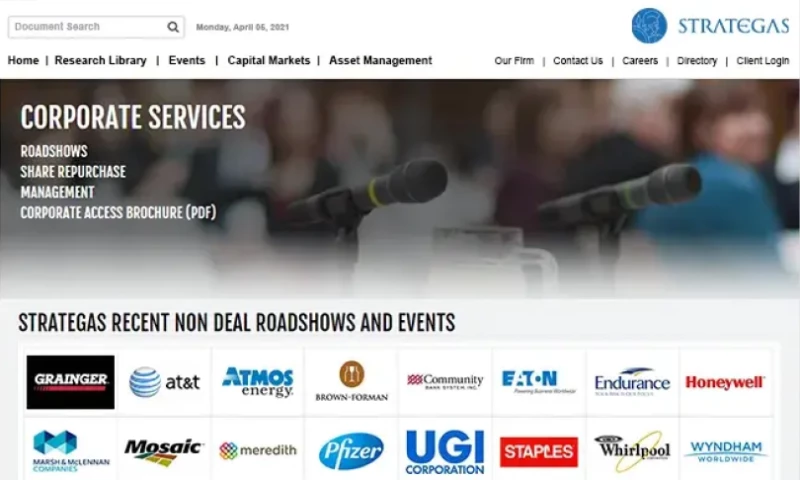The width and height of the screenshot is (800, 480).
Task: Visit the Careers page link
Action: (640, 61)
